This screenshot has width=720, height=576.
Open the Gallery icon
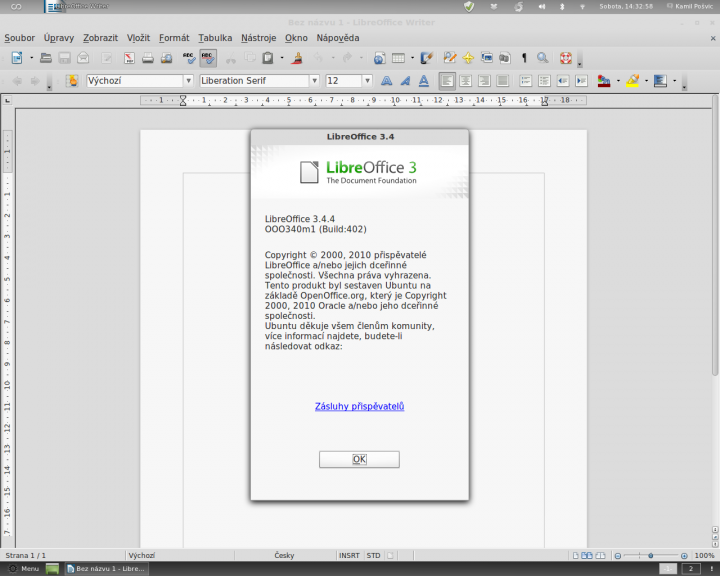(486, 58)
